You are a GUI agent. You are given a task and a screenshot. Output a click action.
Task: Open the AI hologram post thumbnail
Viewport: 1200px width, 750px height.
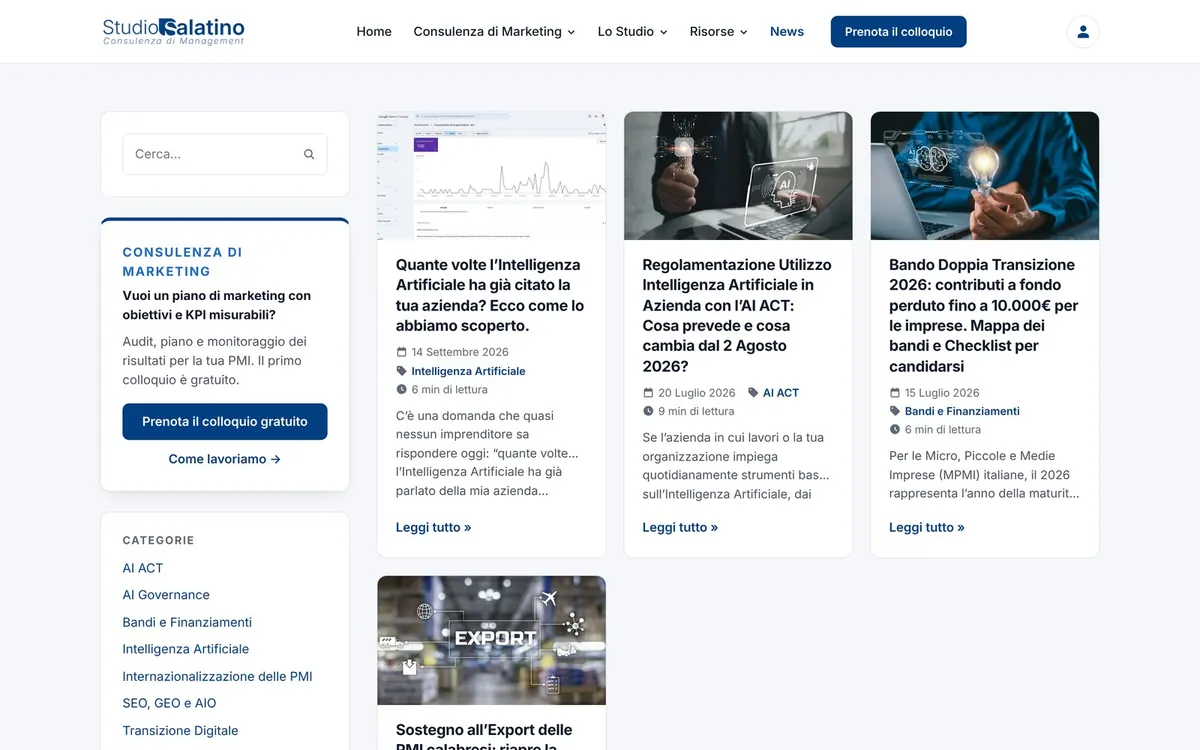click(x=738, y=176)
